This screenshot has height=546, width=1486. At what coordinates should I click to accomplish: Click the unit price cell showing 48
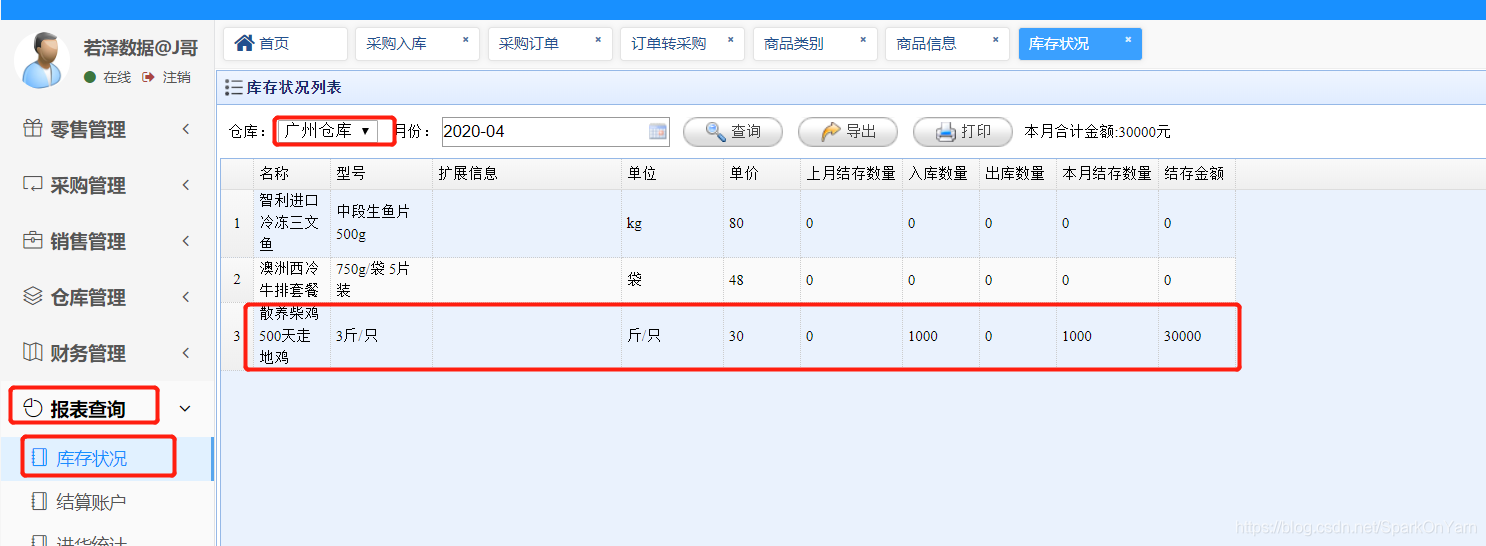[x=762, y=280]
